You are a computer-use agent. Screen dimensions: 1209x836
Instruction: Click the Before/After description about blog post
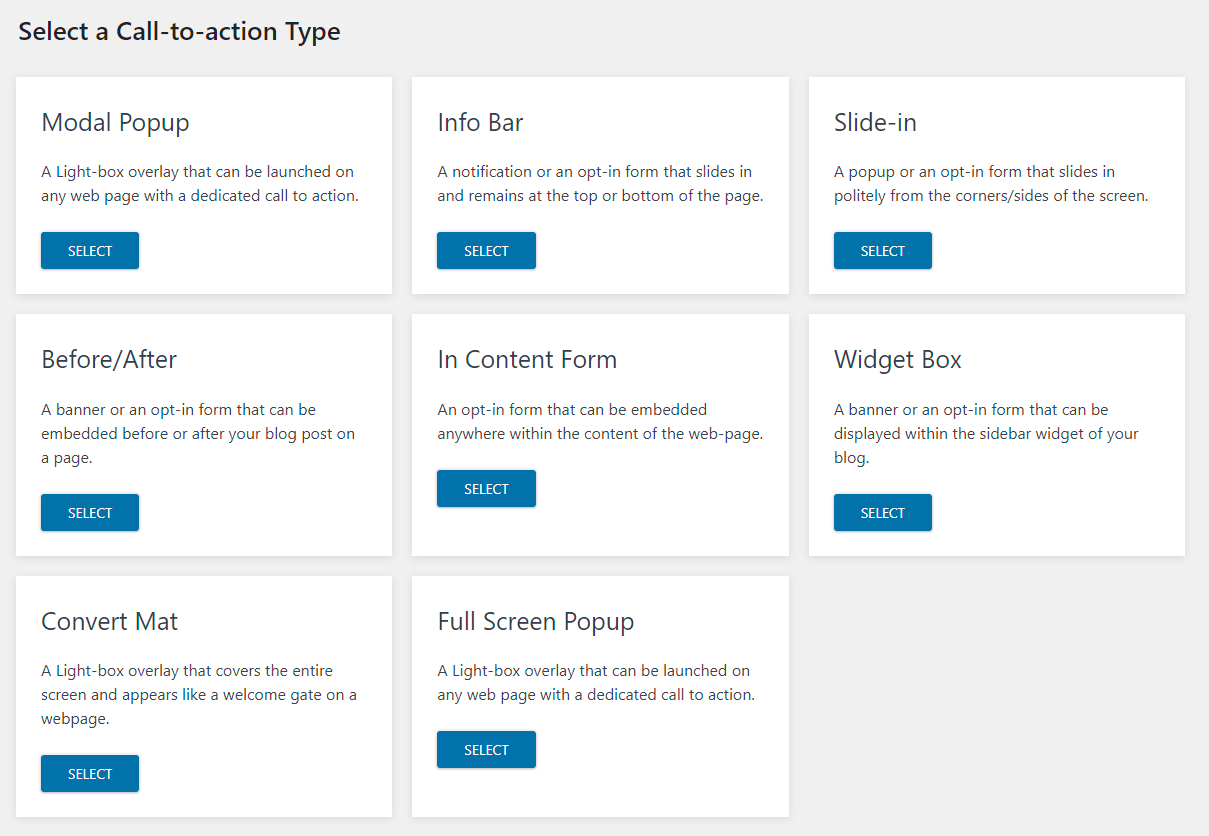(198, 434)
